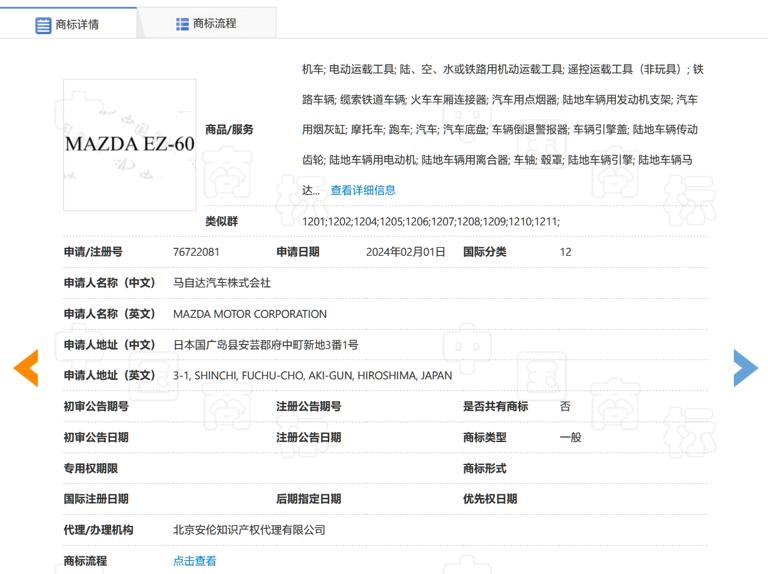Click the 类似群 label

click(221, 221)
